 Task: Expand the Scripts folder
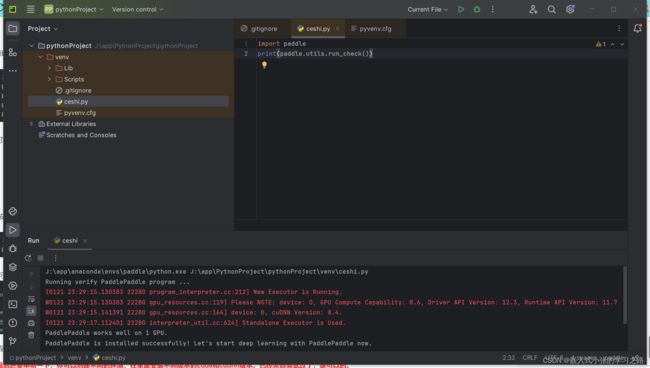tap(49, 79)
